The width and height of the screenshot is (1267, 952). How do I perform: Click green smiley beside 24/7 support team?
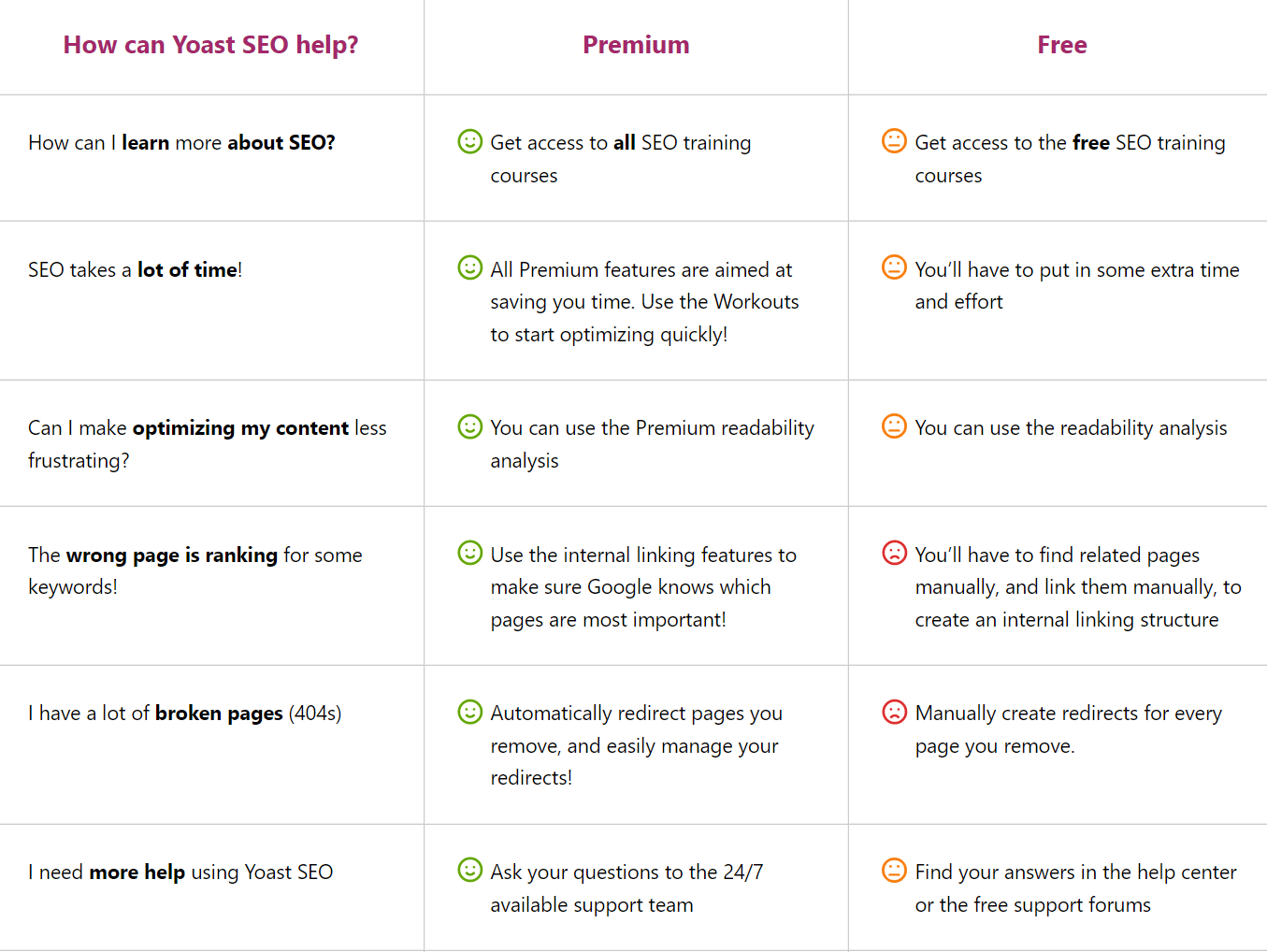pos(469,871)
